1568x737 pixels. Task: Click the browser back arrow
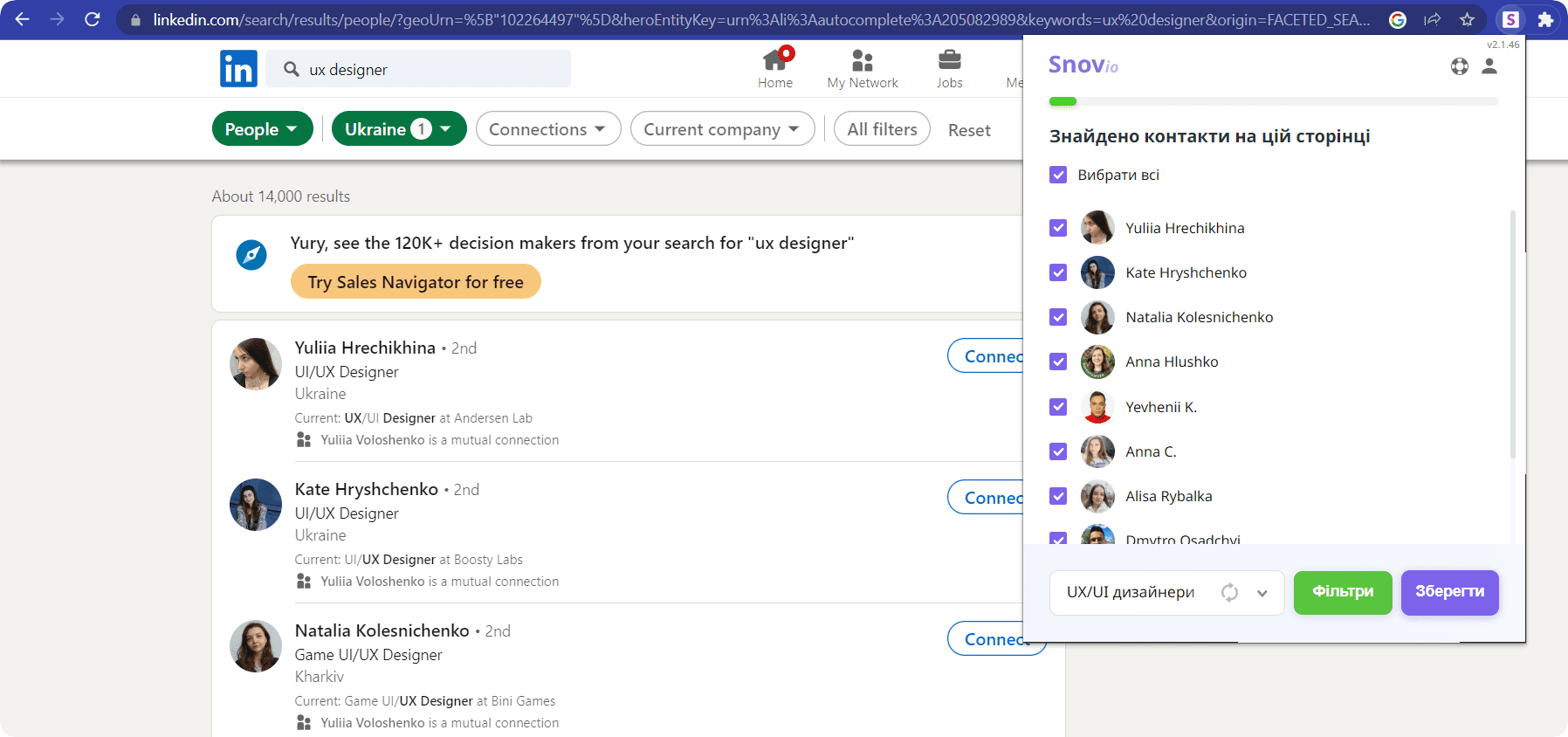pos(23,19)
